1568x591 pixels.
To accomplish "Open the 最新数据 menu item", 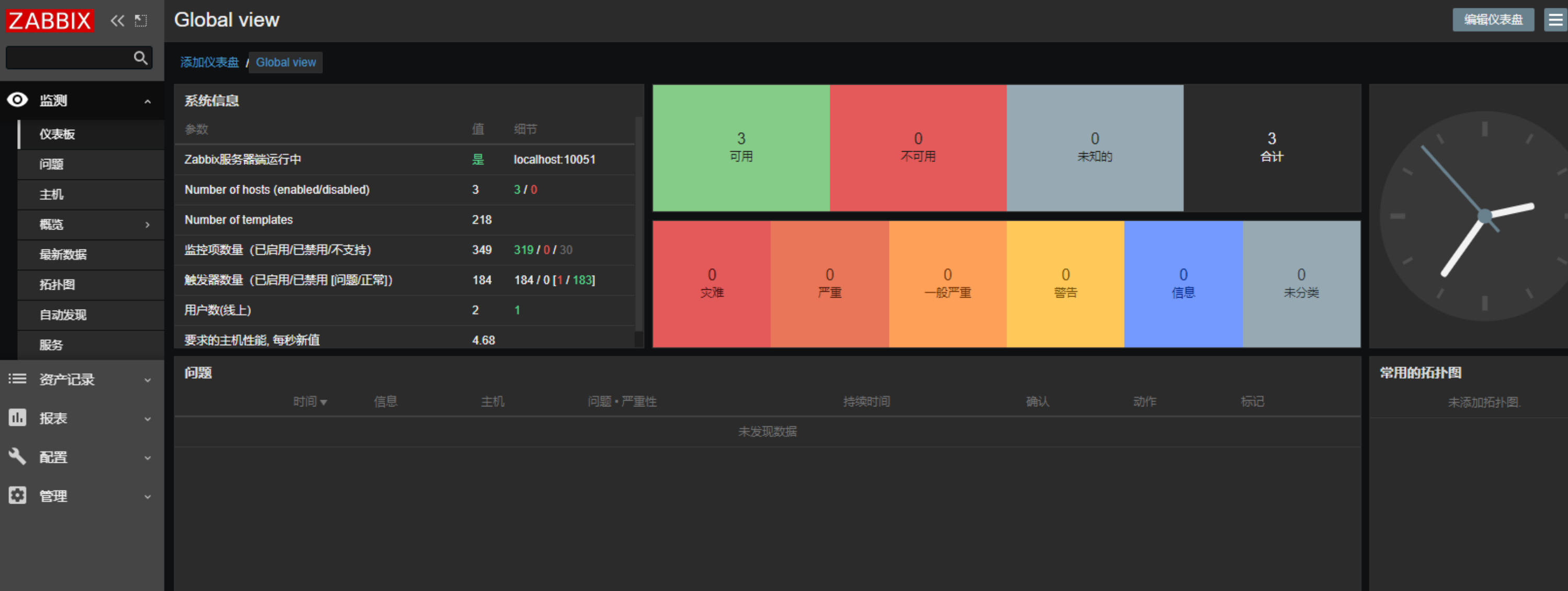I will point(63,254).
